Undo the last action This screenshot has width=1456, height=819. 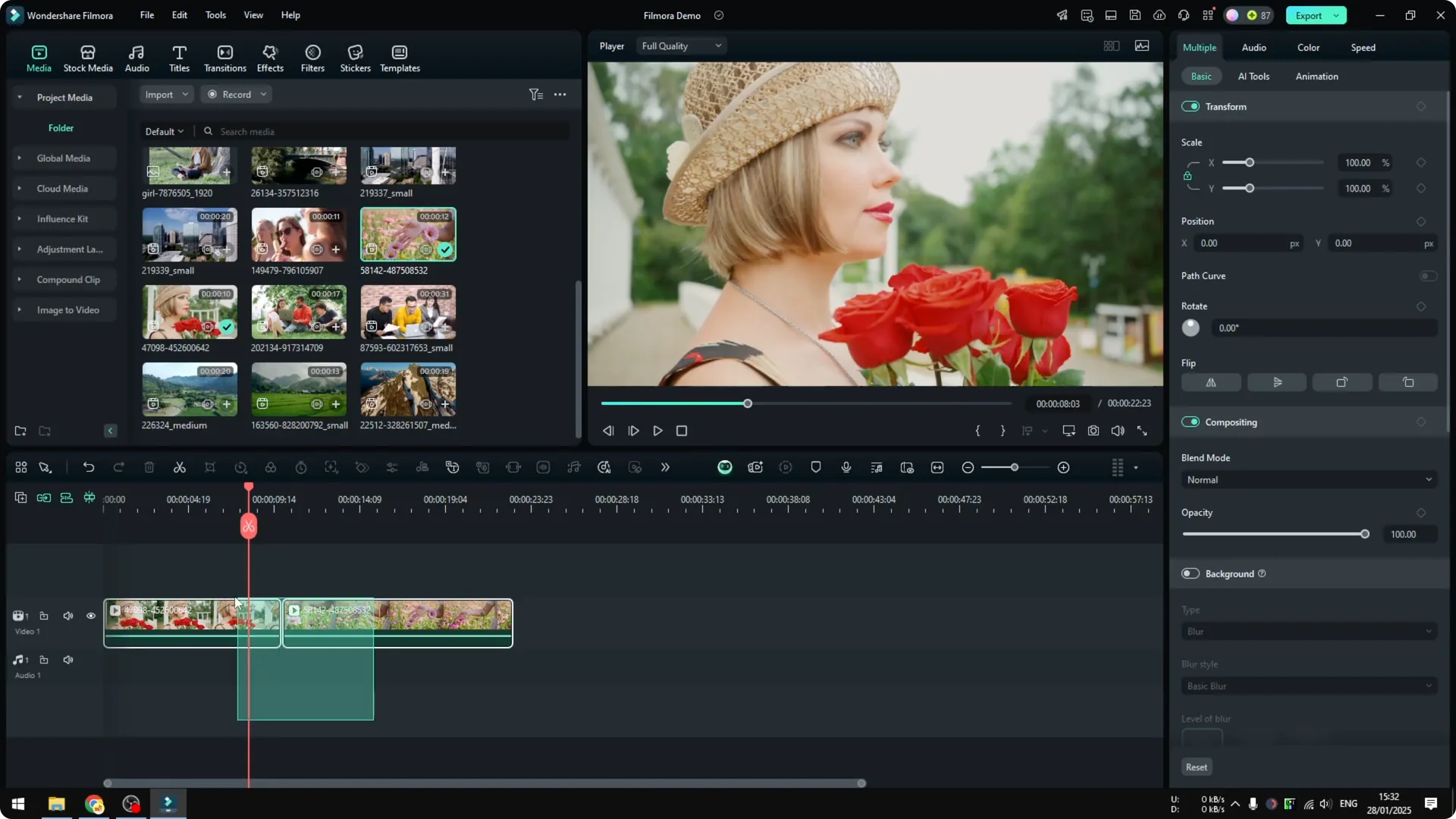[x=89, y=467]
